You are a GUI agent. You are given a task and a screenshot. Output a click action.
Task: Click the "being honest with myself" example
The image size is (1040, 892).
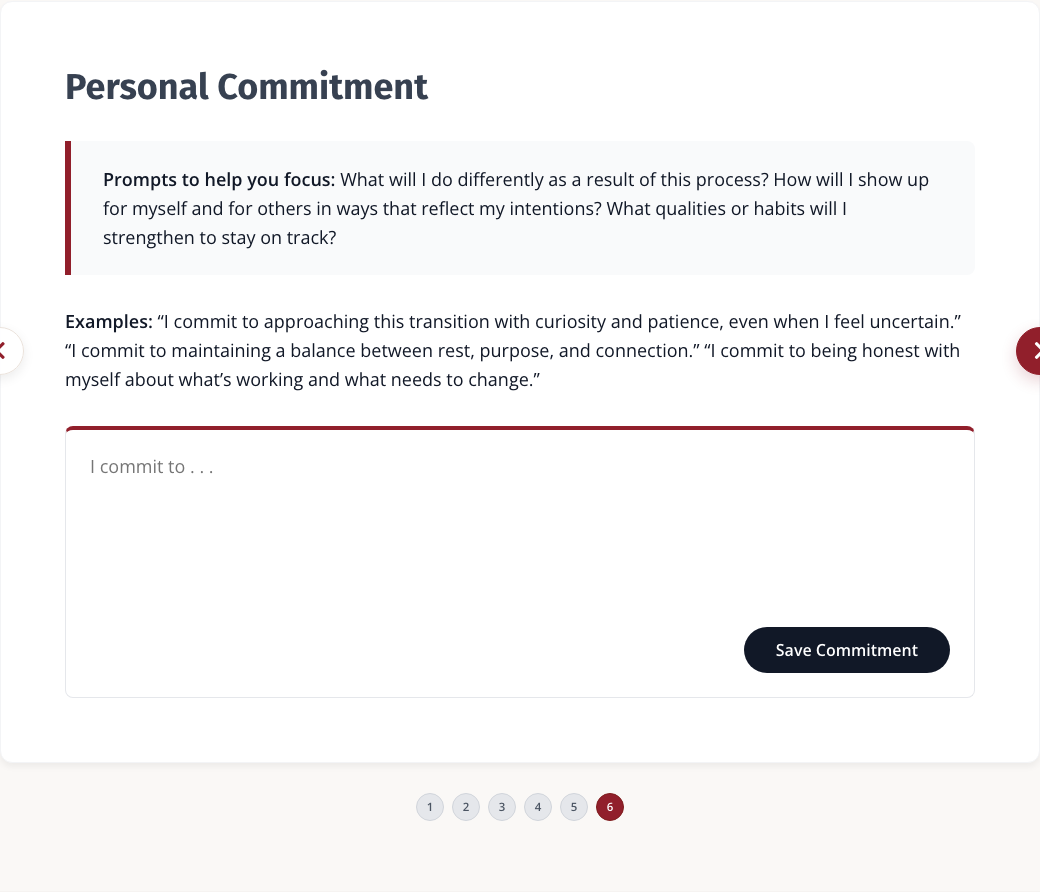(512, 365)
